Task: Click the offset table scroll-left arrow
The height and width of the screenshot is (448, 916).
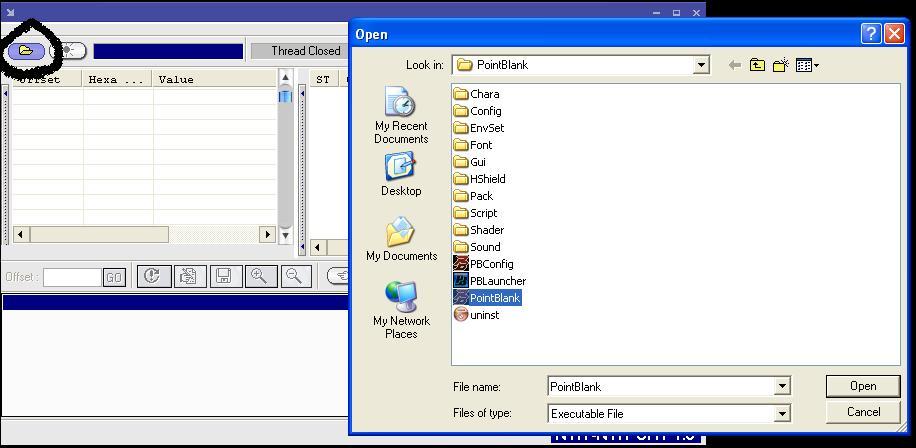Action: coord(21,235)
